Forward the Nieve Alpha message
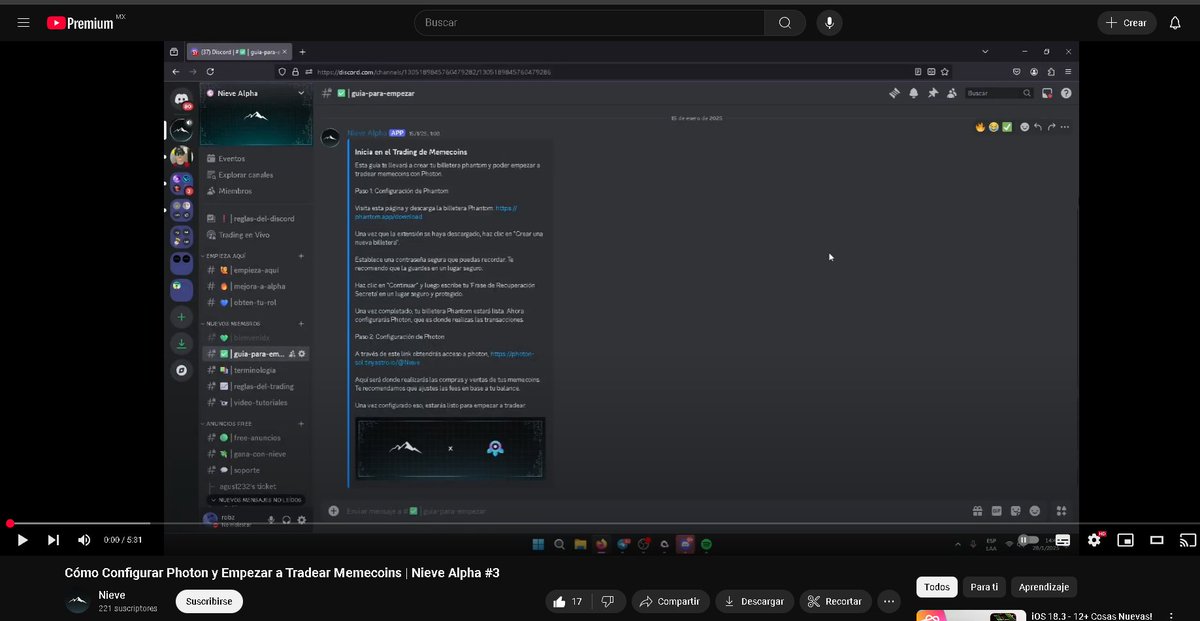 pyautogui.click(x=1051, y=127)
